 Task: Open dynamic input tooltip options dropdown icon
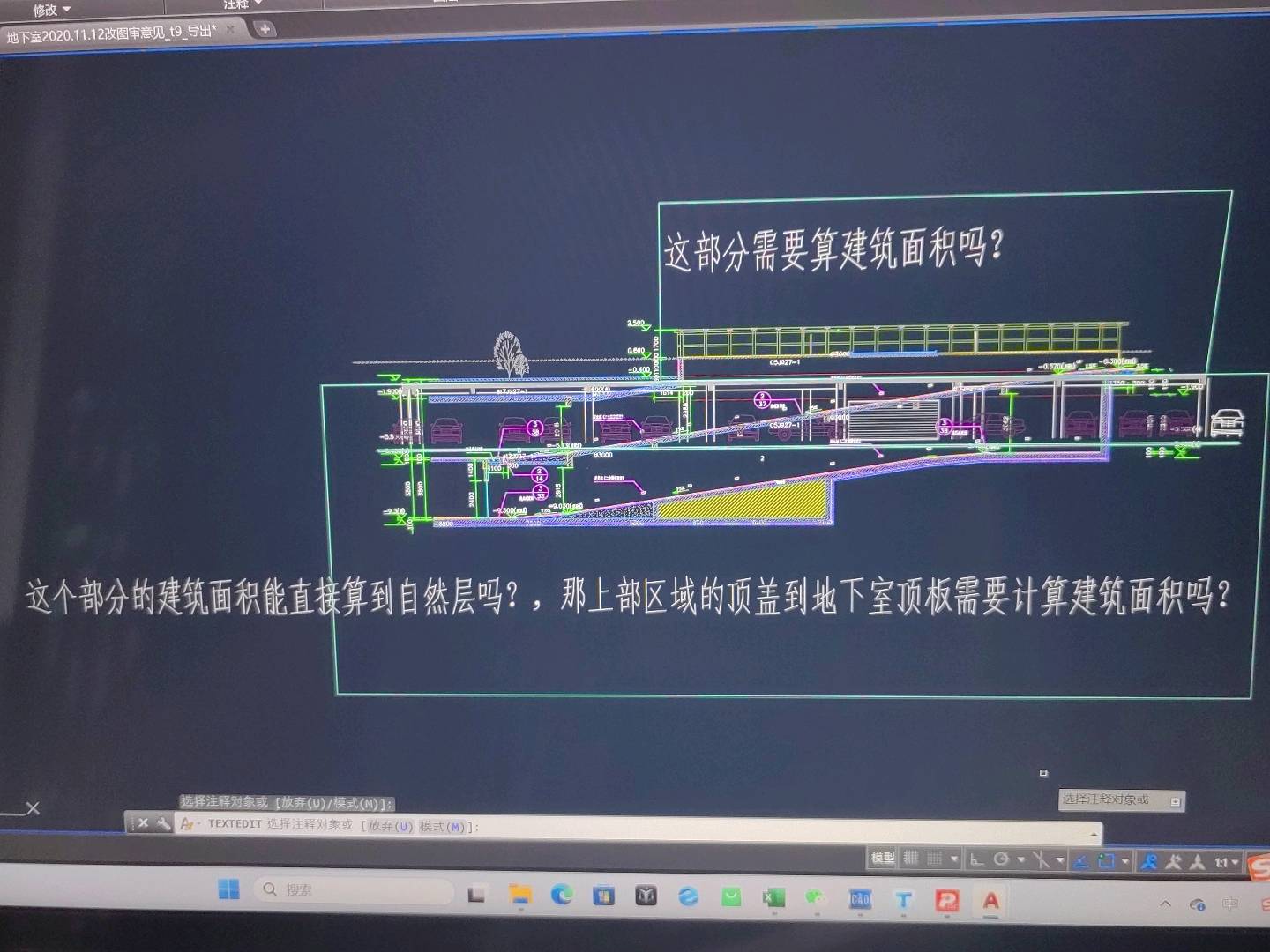click(x=1175, y=801)
